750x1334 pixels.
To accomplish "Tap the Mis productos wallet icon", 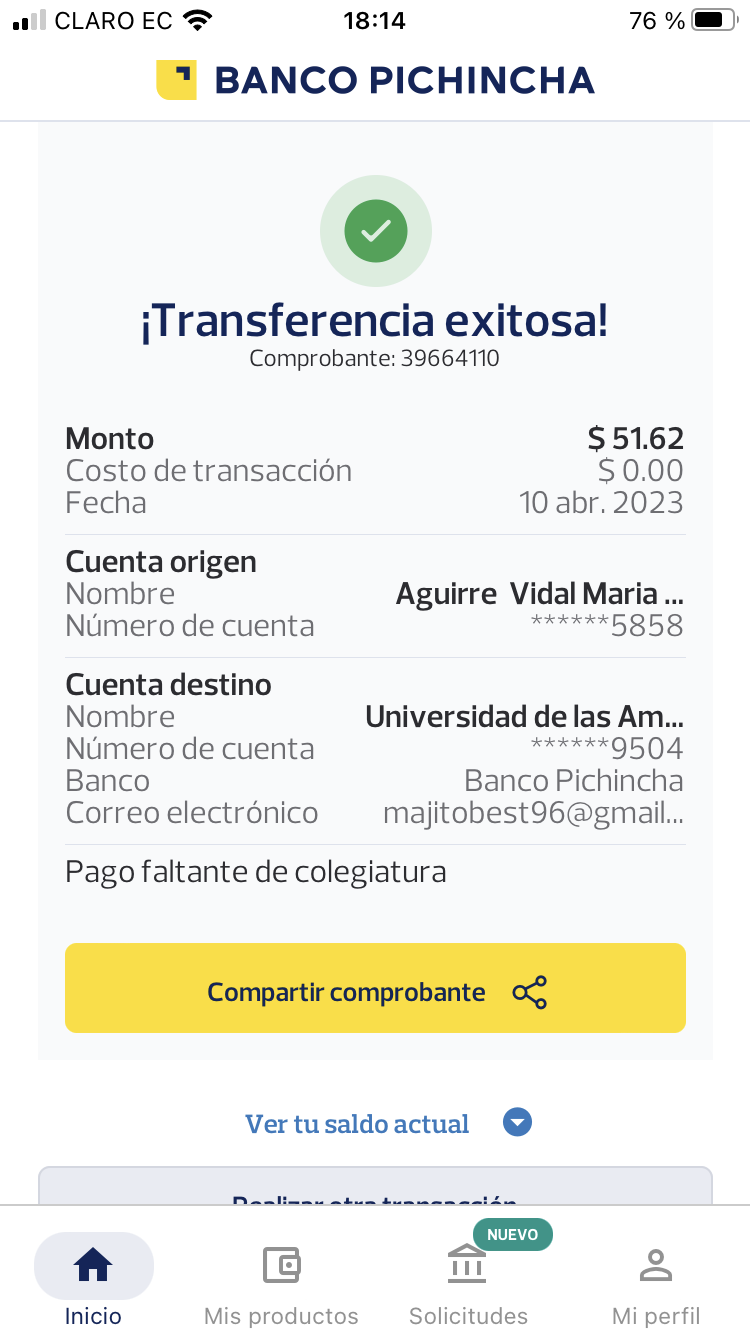I will (281, 1266).
